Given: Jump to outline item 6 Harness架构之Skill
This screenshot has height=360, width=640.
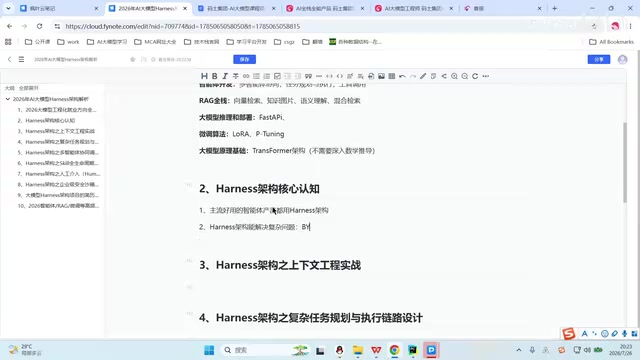Looking at the screenshot, I should pos(58,163).
